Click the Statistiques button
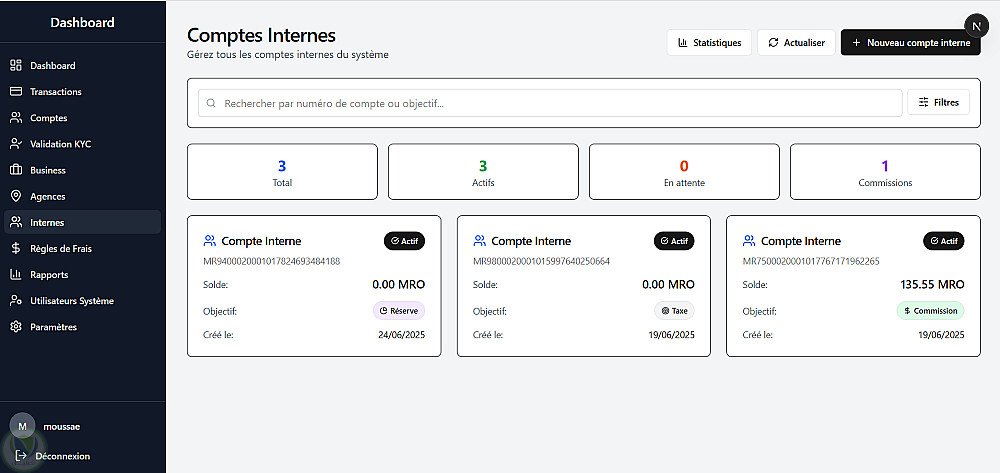 (x=709, y=43)
